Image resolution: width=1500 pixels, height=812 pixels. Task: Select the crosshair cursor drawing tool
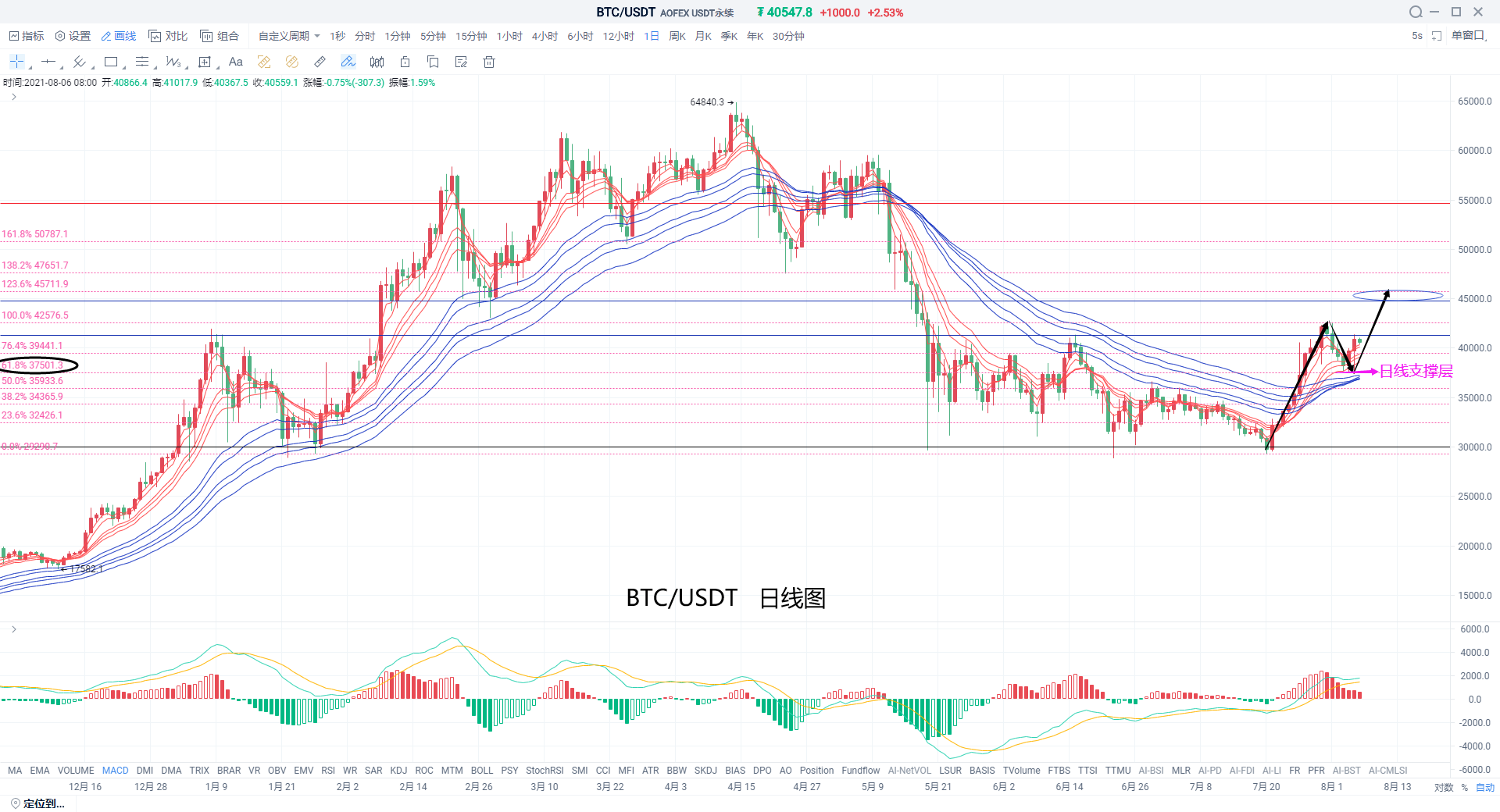16,62
